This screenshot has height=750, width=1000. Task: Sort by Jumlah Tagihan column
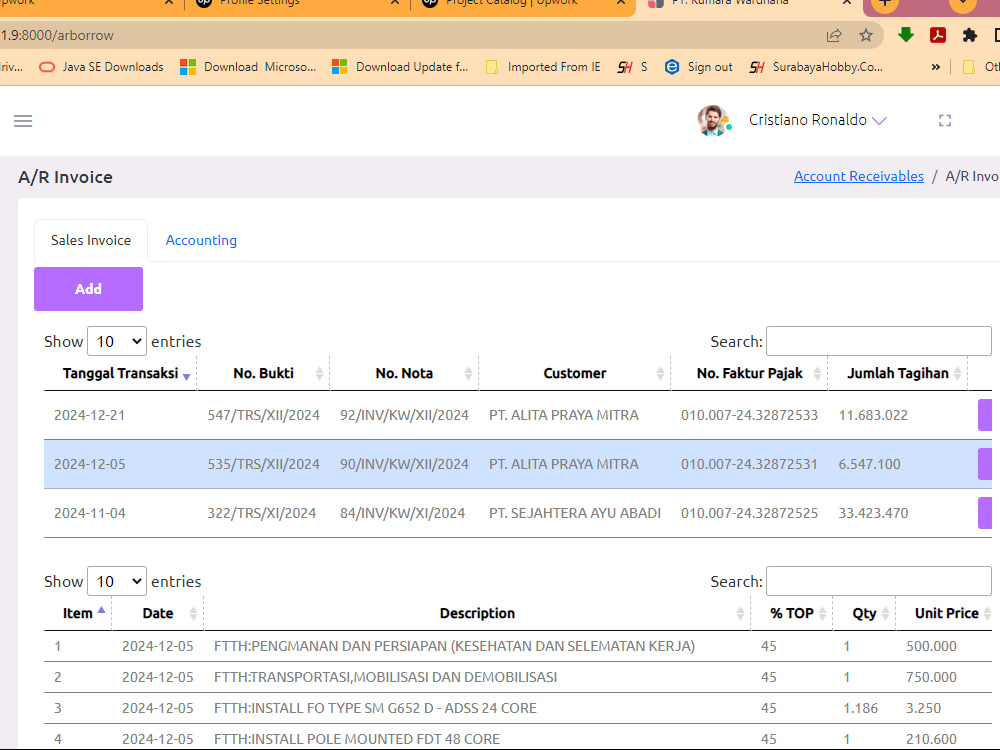tap(897, 374)
